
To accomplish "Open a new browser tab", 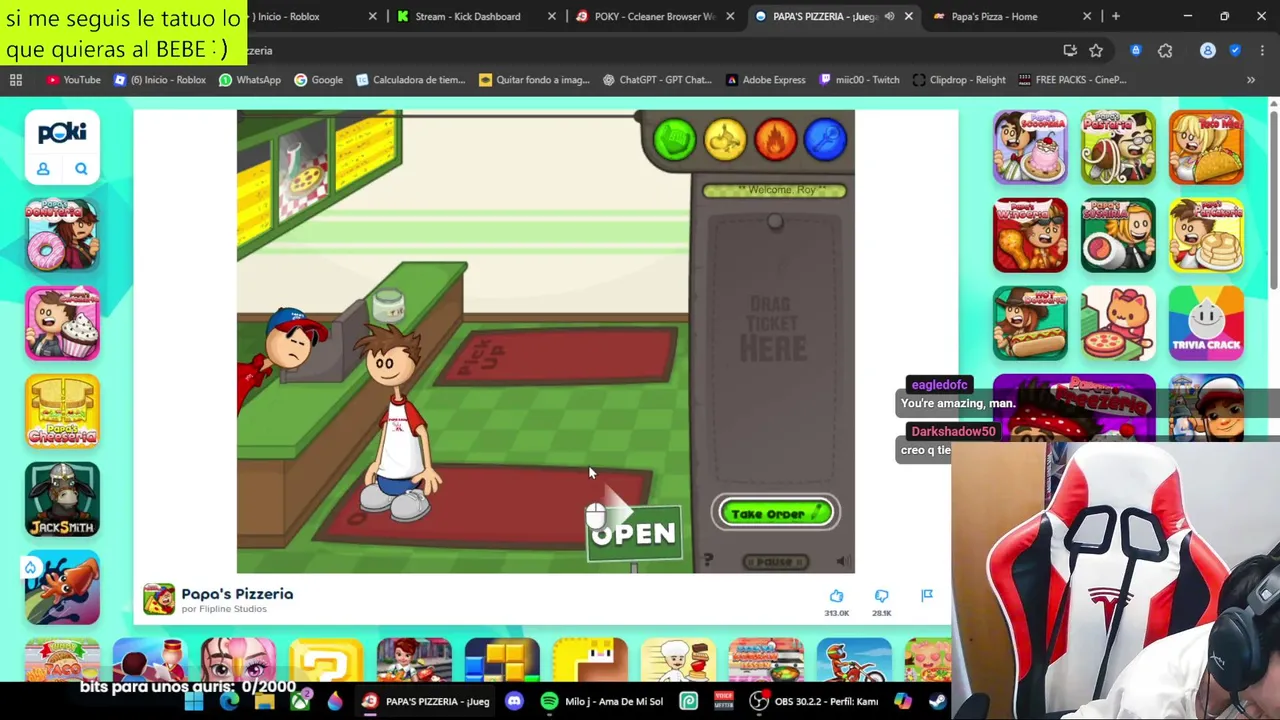I will coord(1116,16).
